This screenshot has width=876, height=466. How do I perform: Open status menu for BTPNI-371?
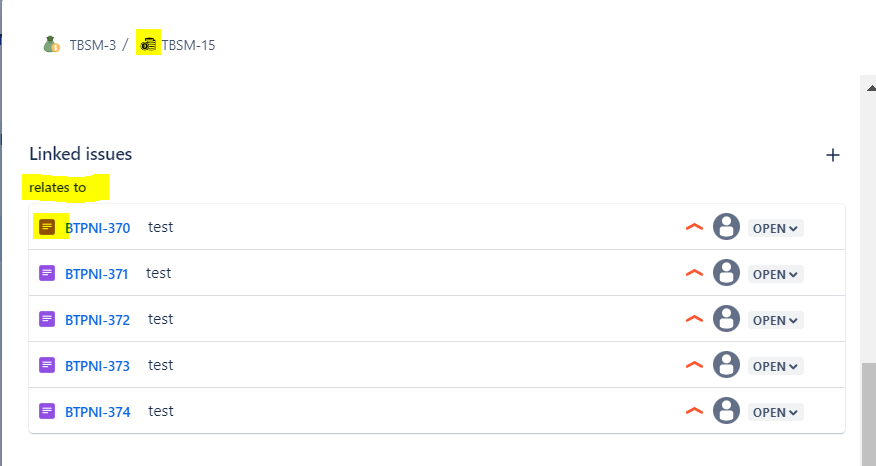click(775, 274)
